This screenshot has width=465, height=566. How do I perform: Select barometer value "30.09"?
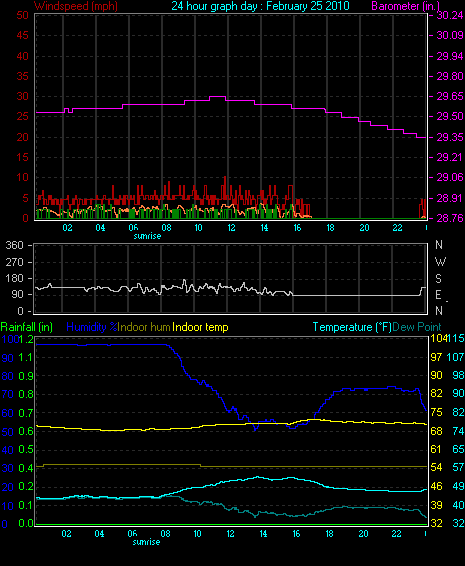pos(450,35)
